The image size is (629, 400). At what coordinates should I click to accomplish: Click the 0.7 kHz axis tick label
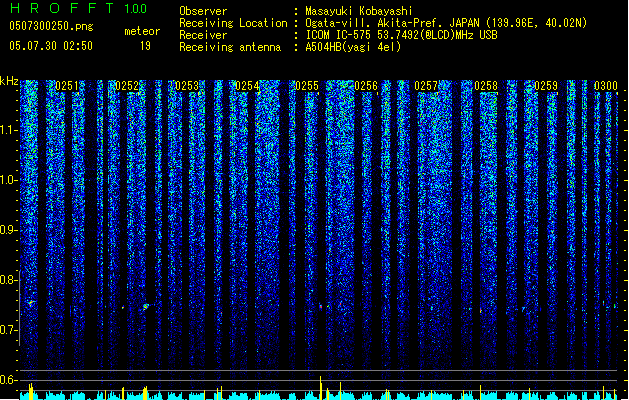point(8,330)
